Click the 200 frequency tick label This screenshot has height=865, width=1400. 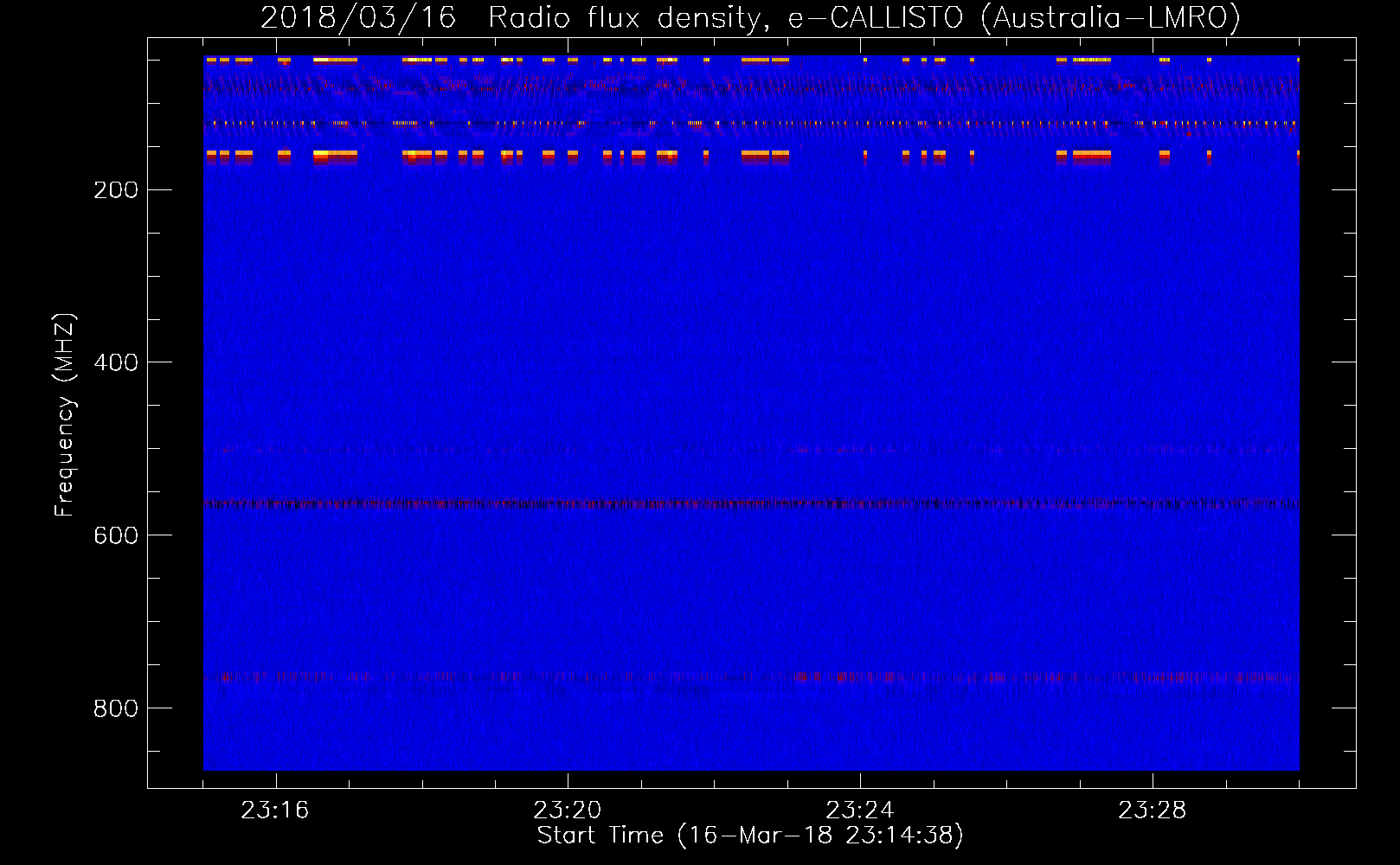[x=116, y=189]
